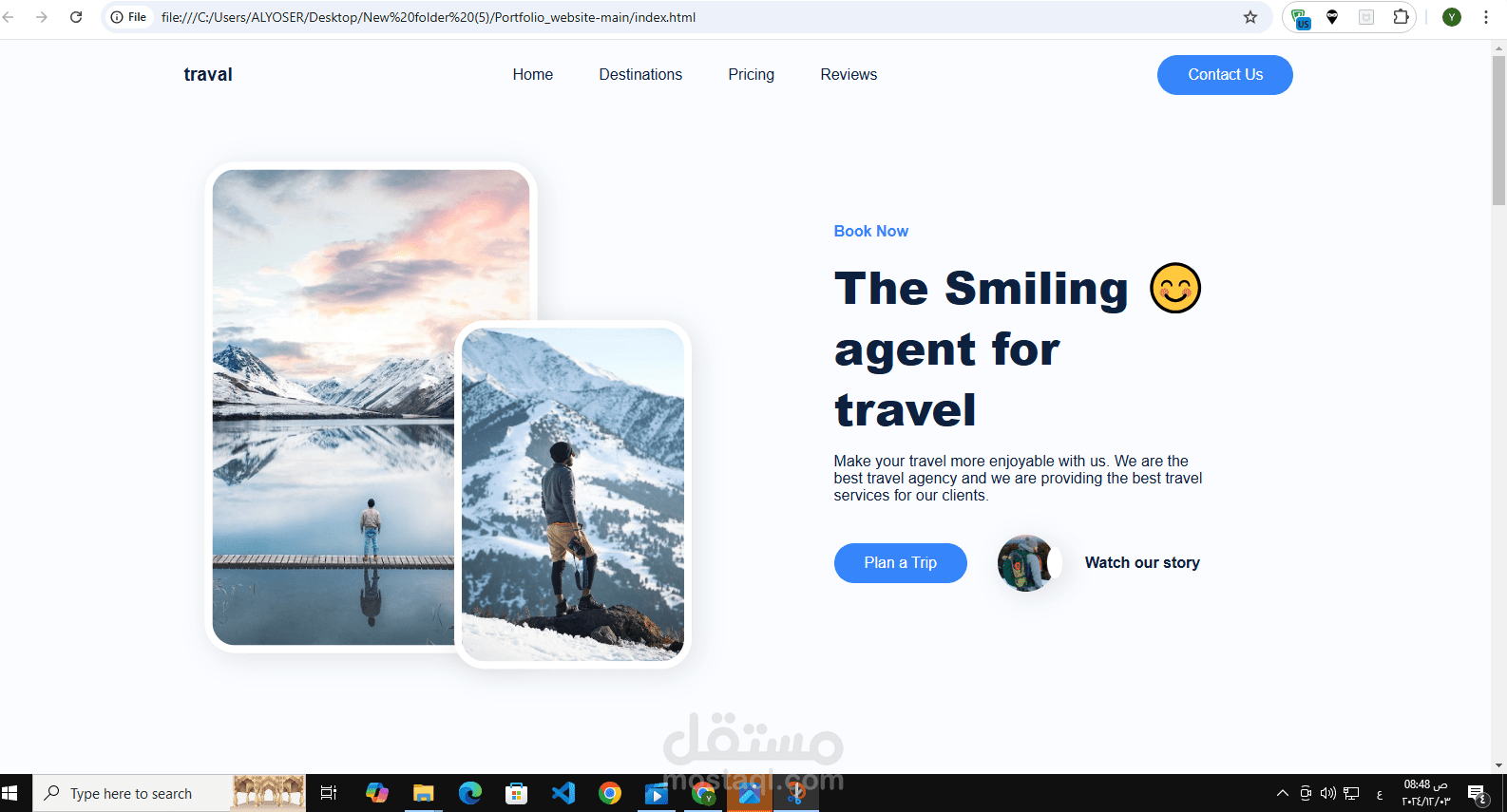Click the round story video thumbnail
1507x812 pixels.
pos(1025,563)
